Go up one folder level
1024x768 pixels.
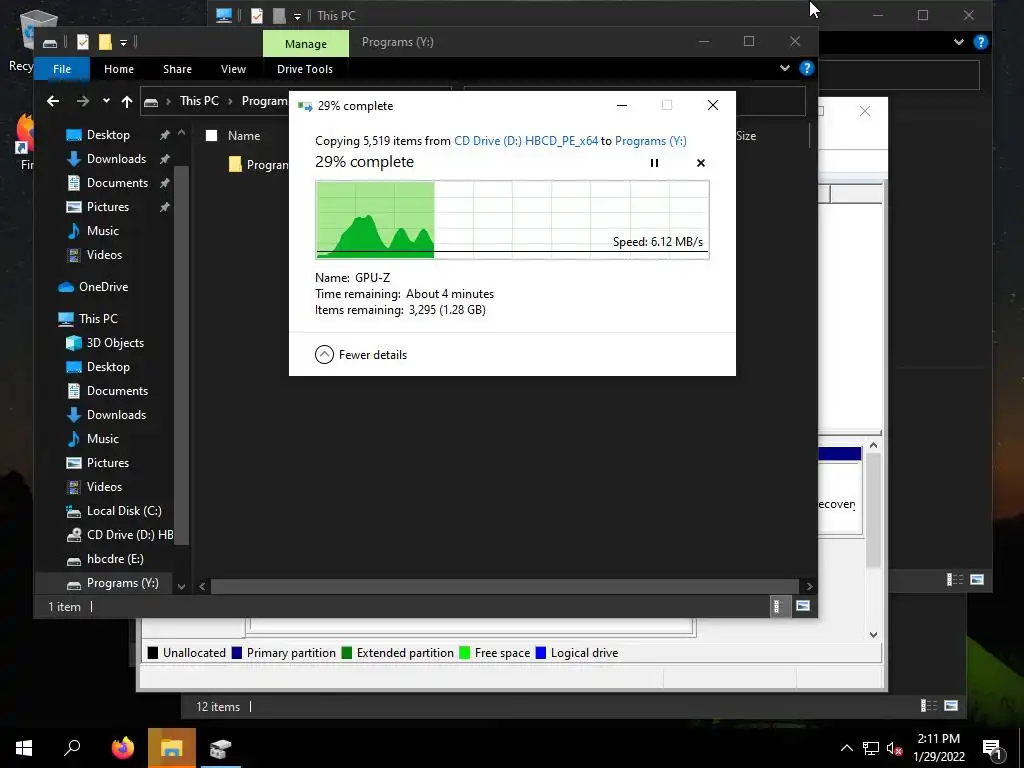point(127,101)
